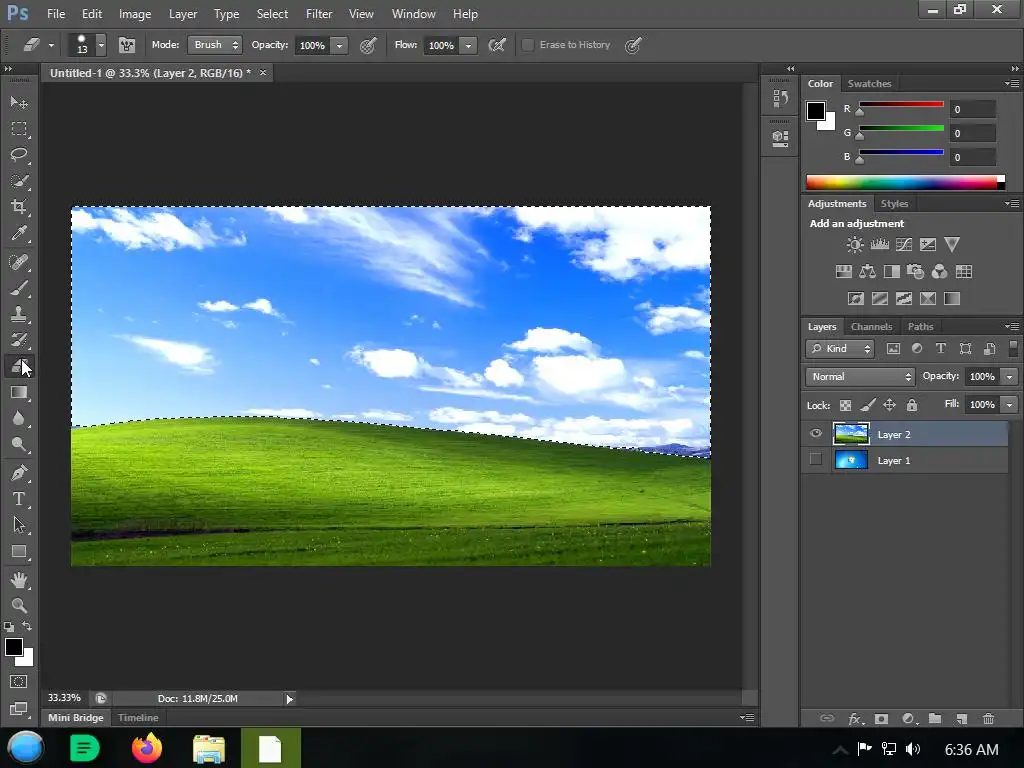Toggle the brush panel button

127,45
